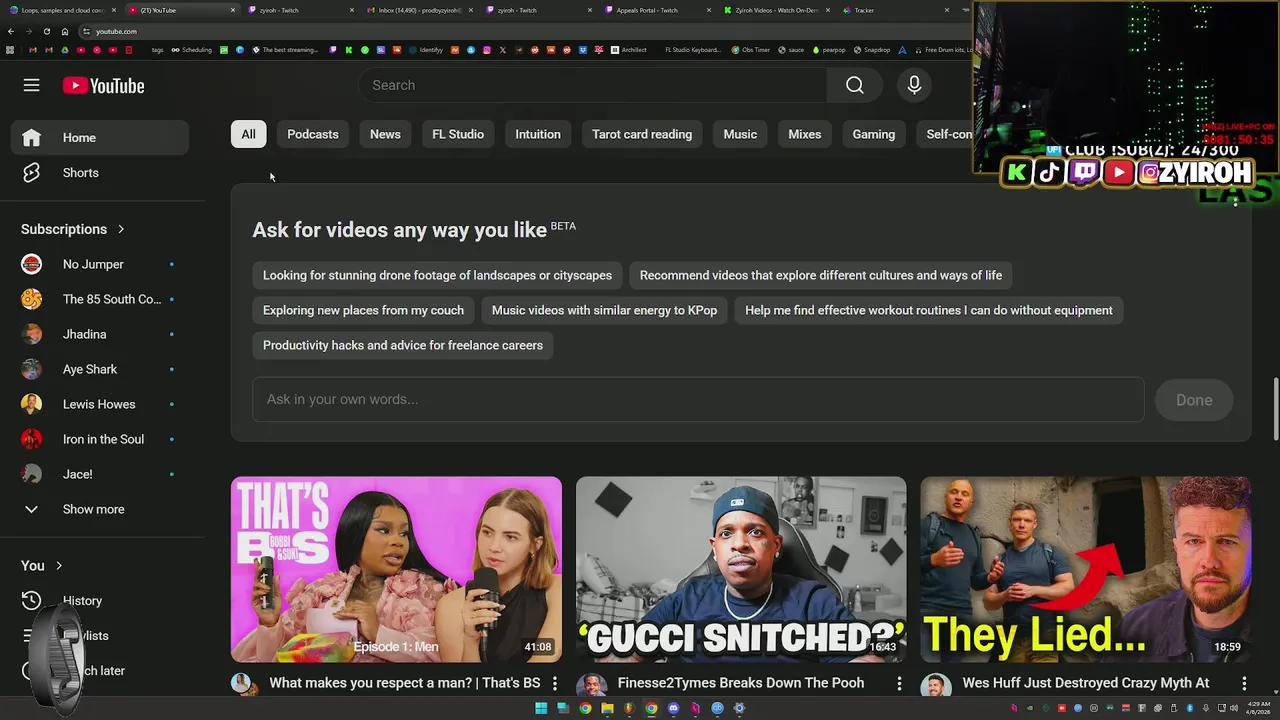The width and height of the screenshot is (1280, 720).
Task: Open the Obs Timer bookmark
Action: point(750,50)
